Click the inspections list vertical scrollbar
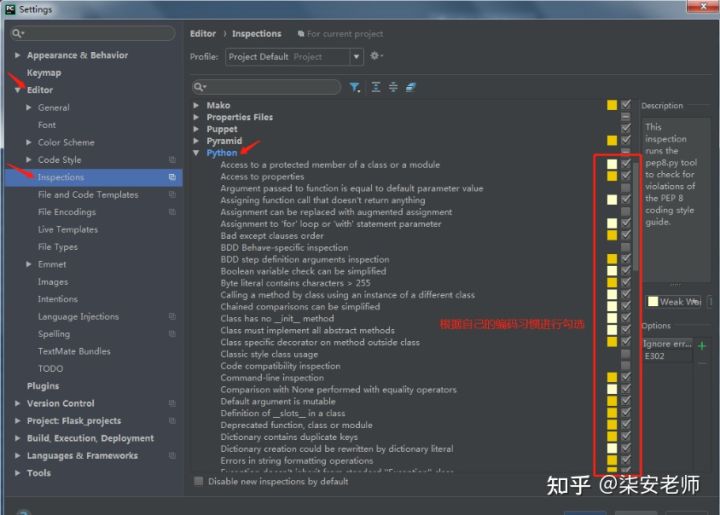720x515 pixels. (x=636, y=216)
